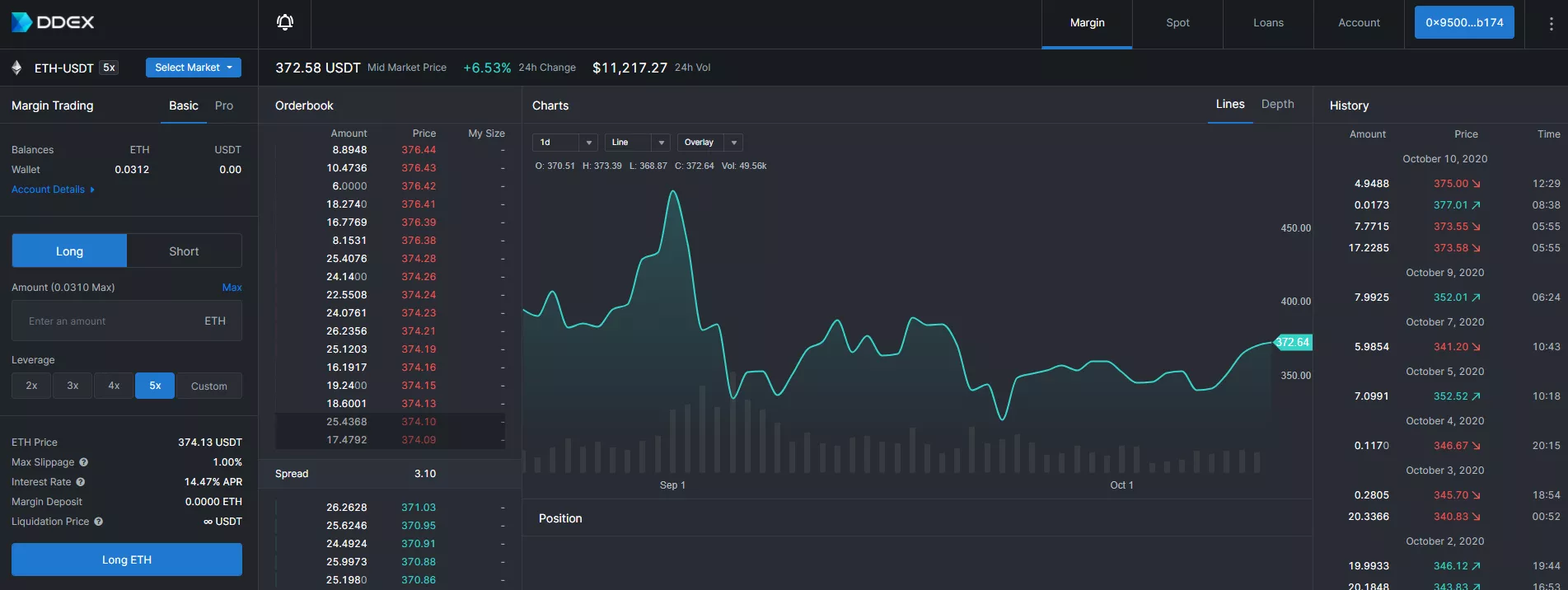Click the 374.13 USDT ETH Price value
The image size is (1568, 590).
point(210,442)
